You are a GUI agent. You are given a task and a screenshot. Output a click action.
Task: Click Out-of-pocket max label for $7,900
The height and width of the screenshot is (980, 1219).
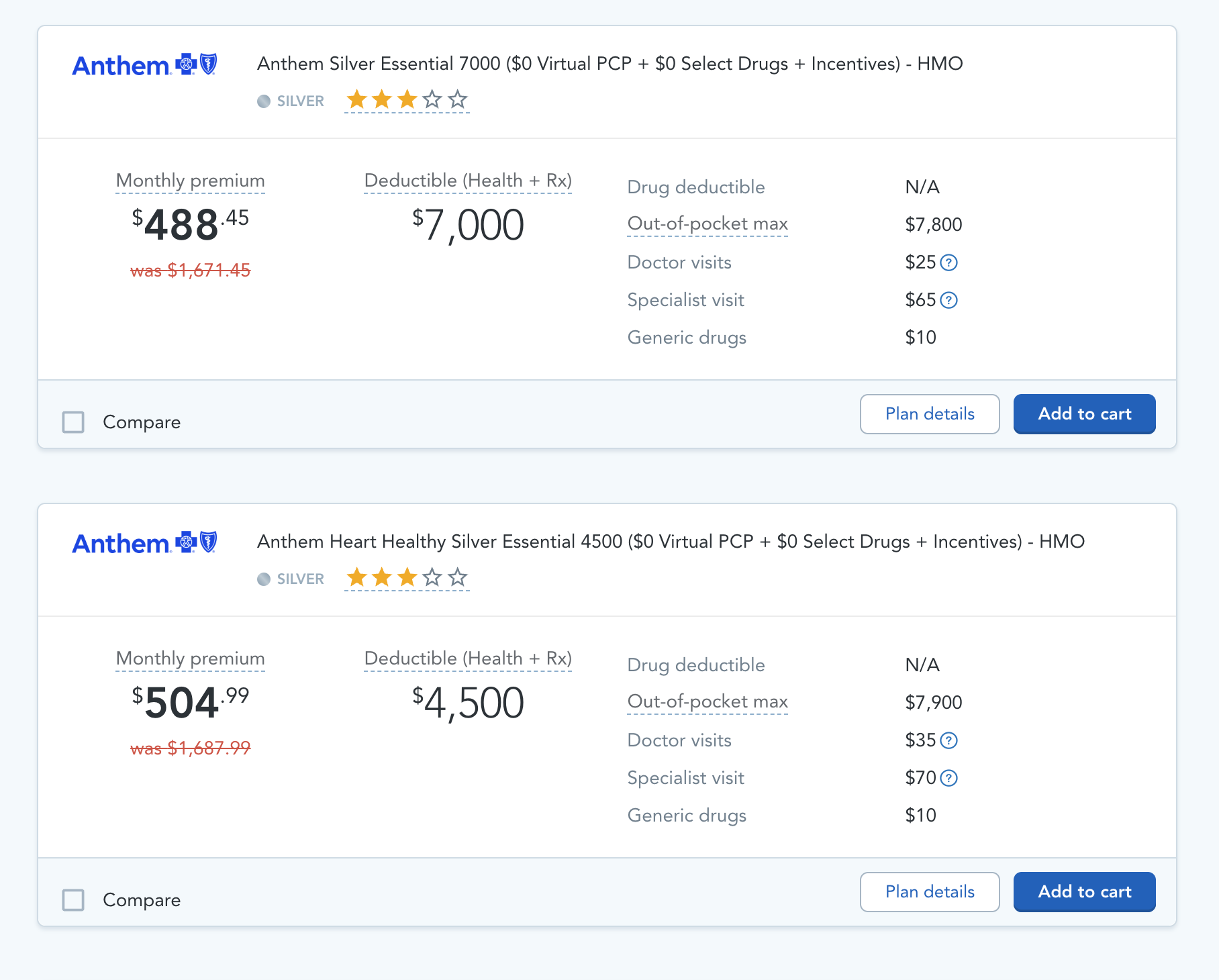(707, 701)
